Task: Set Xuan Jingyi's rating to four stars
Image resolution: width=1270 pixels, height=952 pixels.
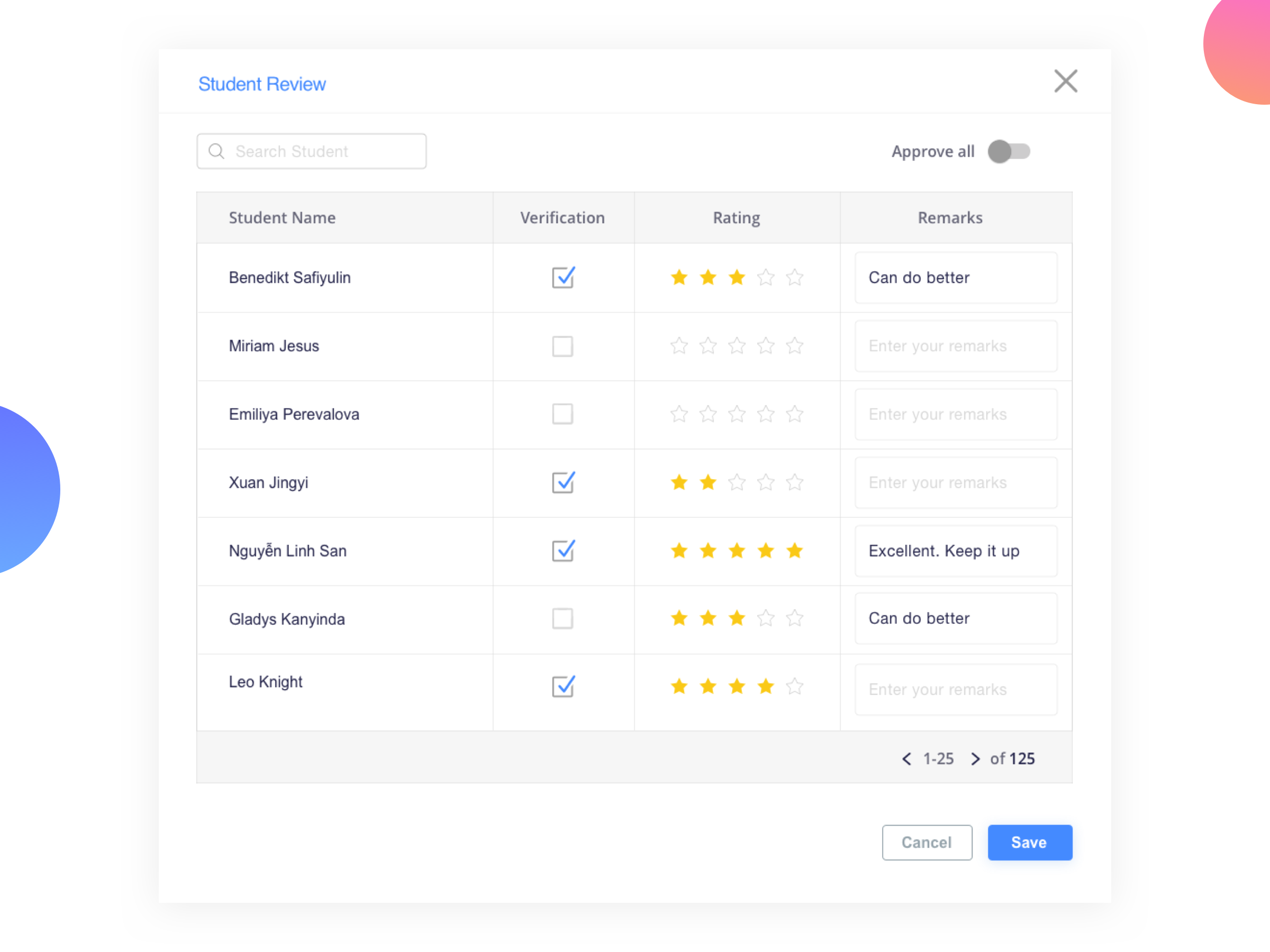Action: (x=765, y=482)
